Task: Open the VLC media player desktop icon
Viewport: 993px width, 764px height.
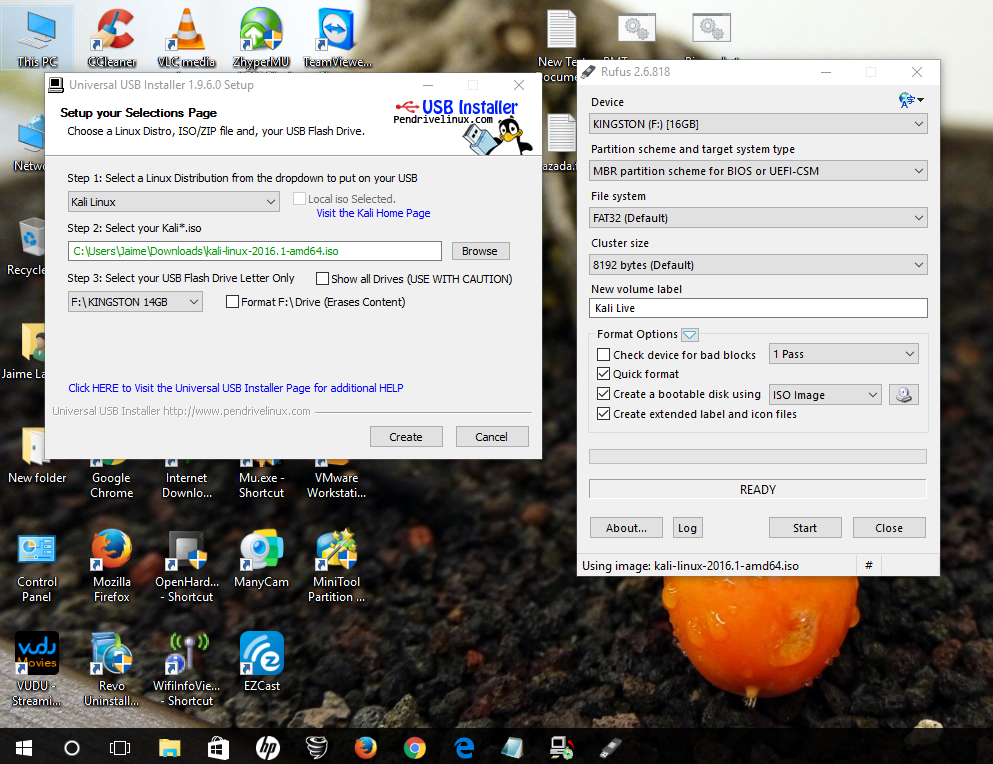Action: [186, 37]
